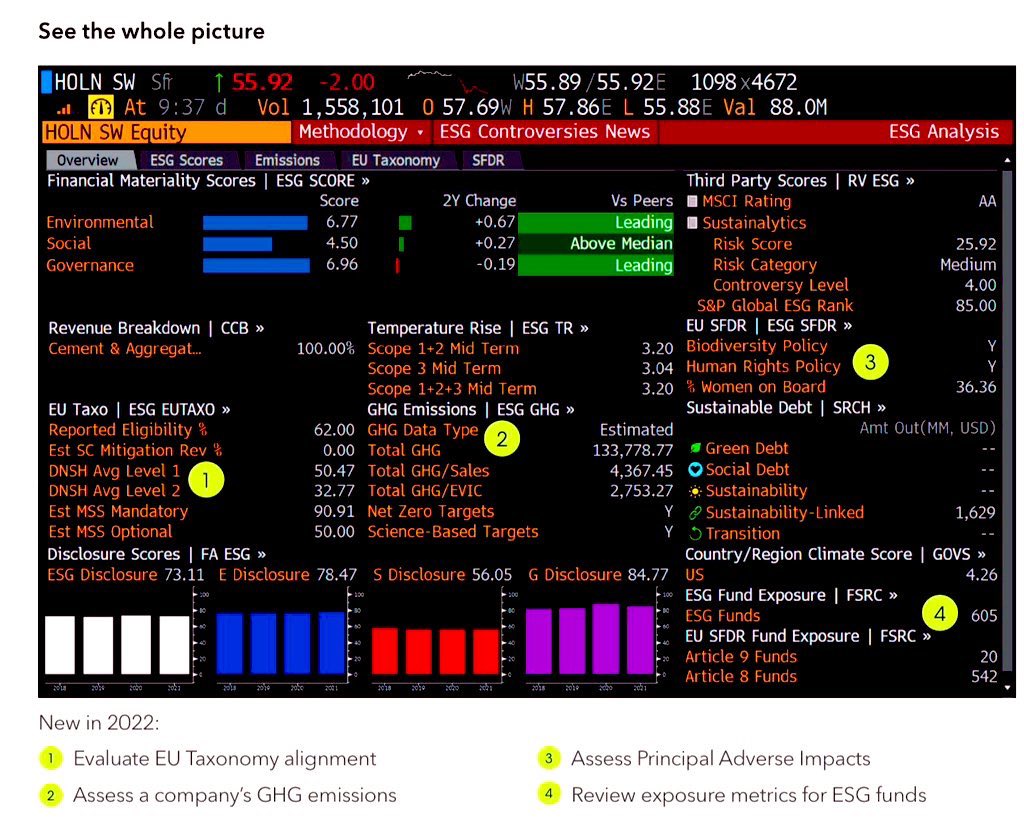
Task: Expand GHG Emissions ESG GHG section
Action: 471,409
